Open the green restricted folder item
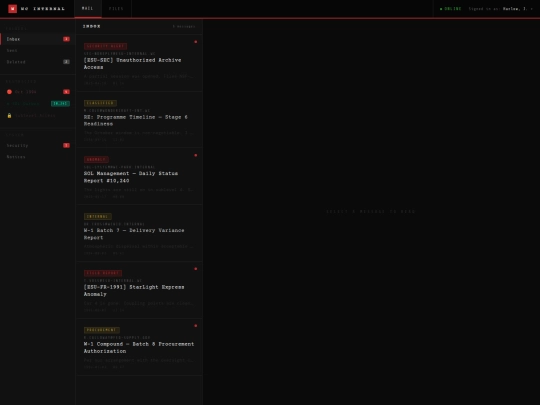 click(38, 103)
